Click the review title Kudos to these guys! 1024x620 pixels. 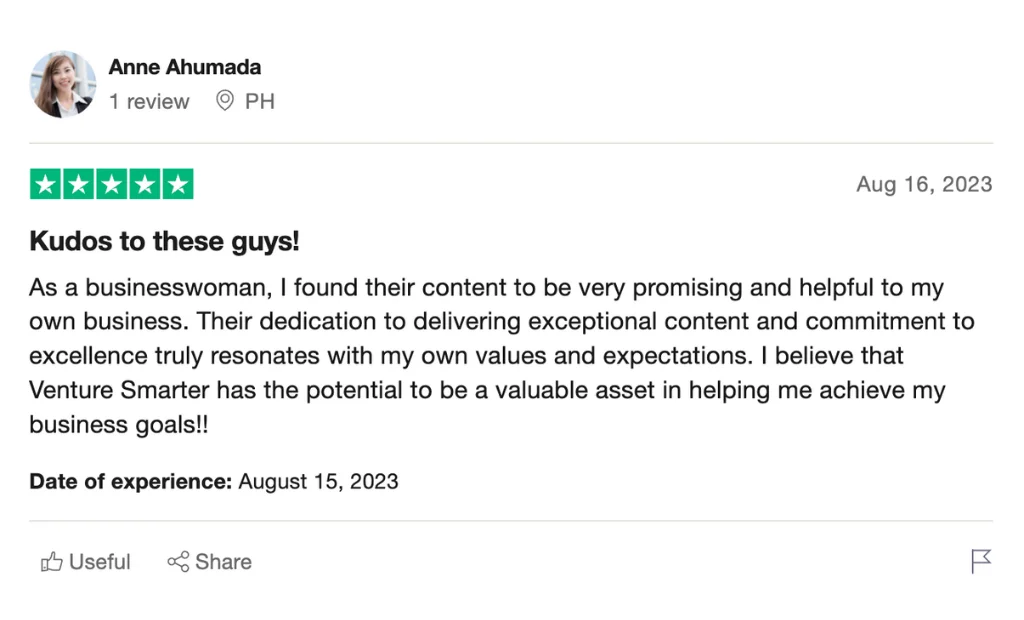point(163,241)
